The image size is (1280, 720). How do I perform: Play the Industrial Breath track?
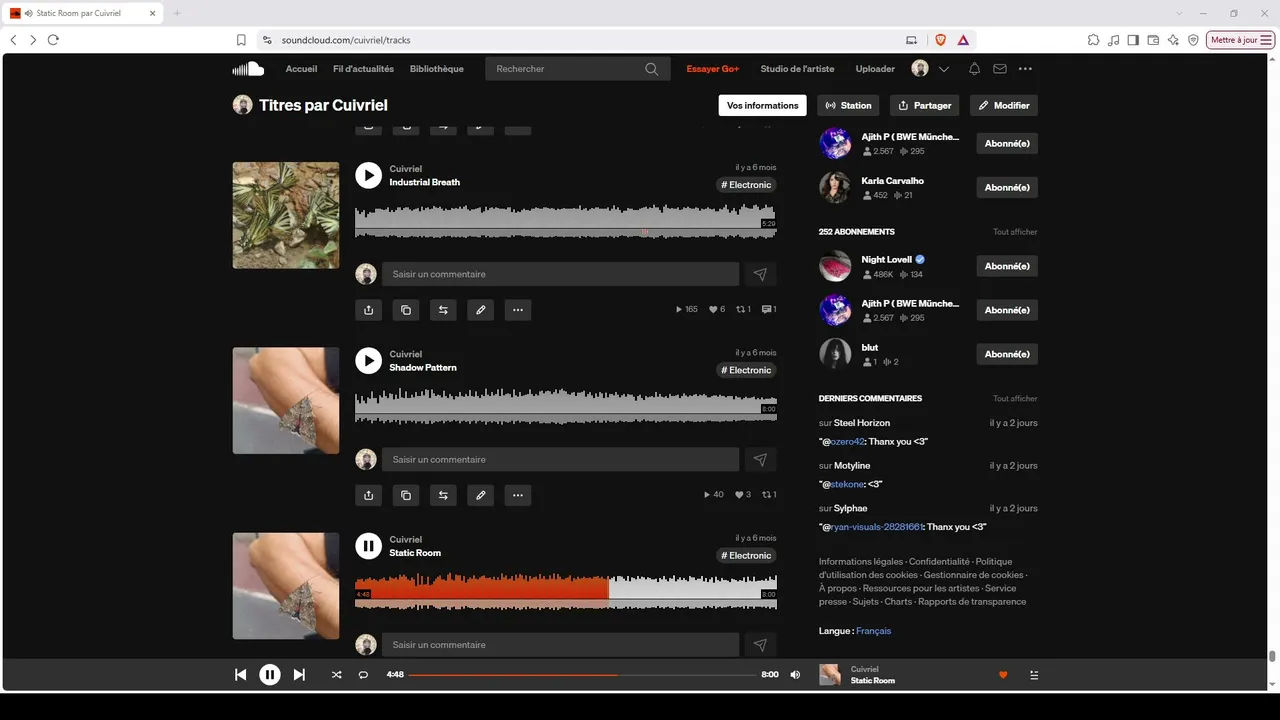click(368, 176)
